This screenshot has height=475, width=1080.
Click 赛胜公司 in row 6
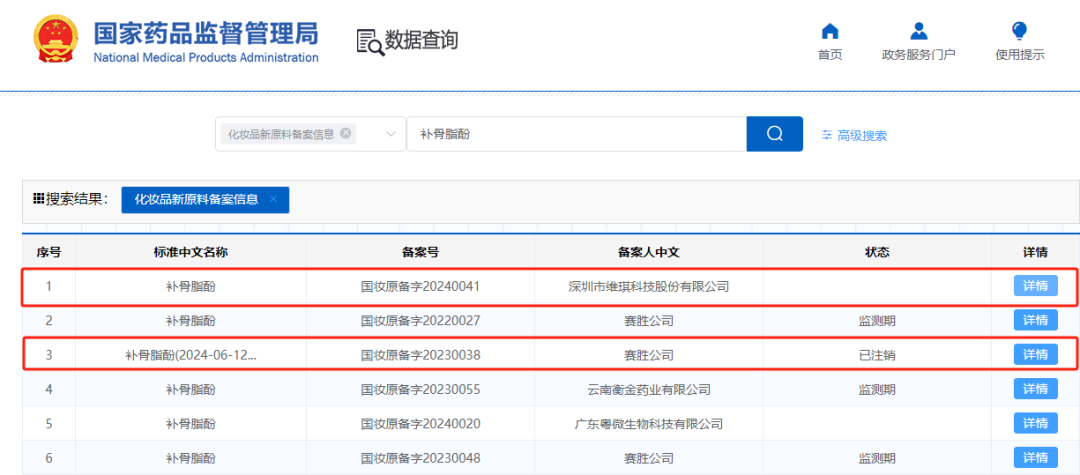(648, 458)
